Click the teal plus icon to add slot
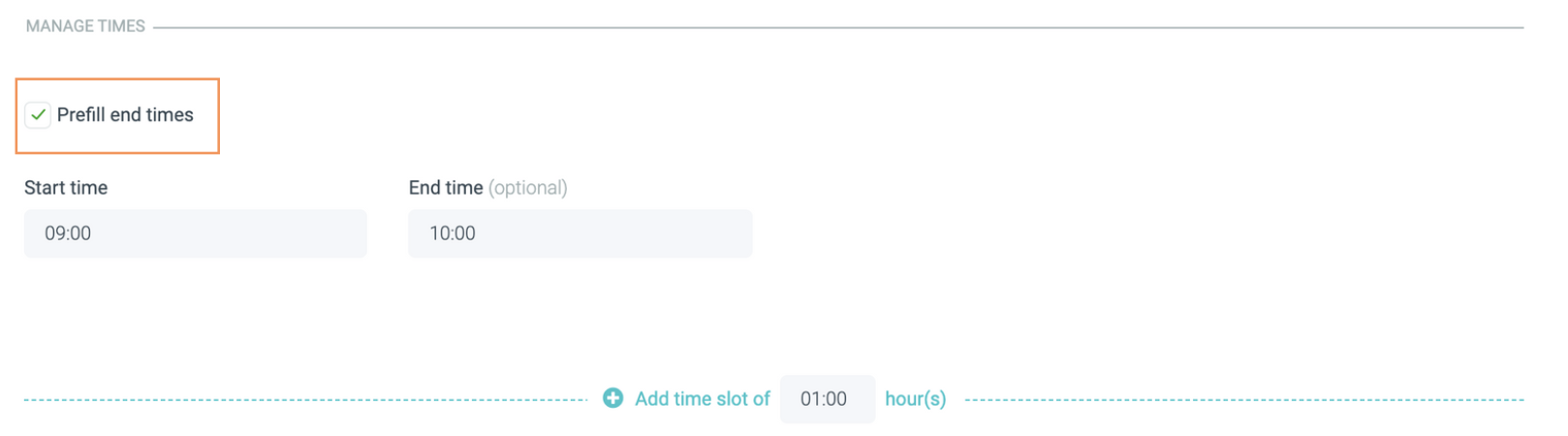The width and height of the screenshot is (1568, 436). coord(612,398)
